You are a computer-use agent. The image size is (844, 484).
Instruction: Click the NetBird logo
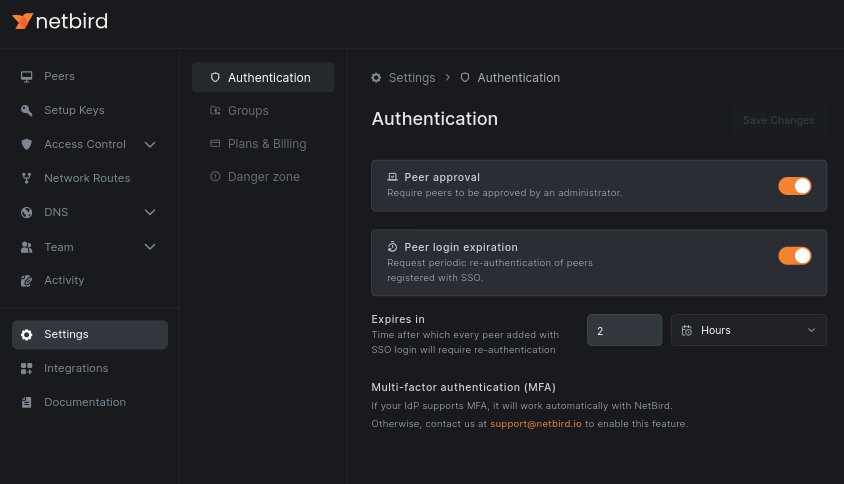(60, 21)
